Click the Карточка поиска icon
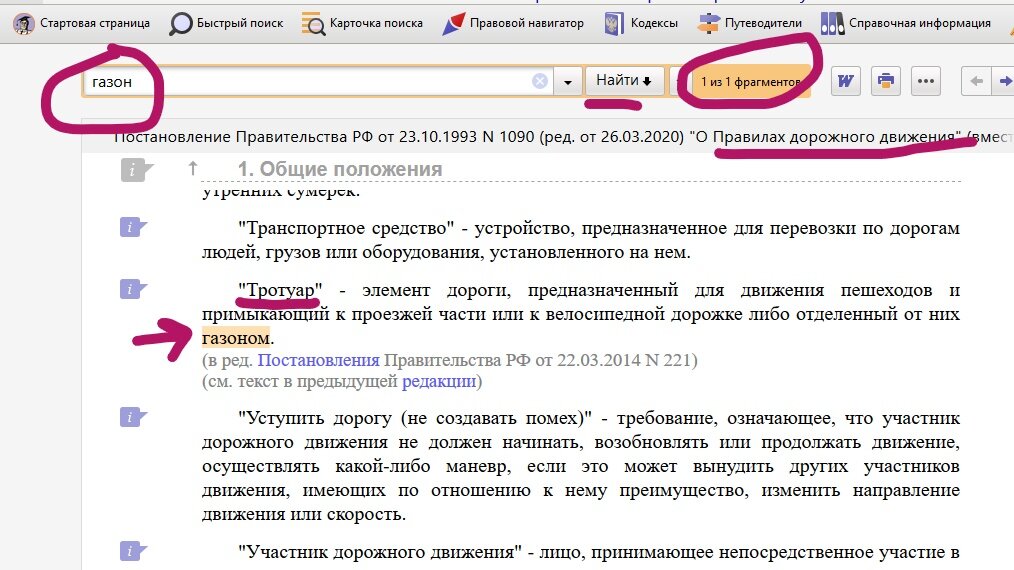The height and width of the screenshot is (570, 1014). click(314, 24)
